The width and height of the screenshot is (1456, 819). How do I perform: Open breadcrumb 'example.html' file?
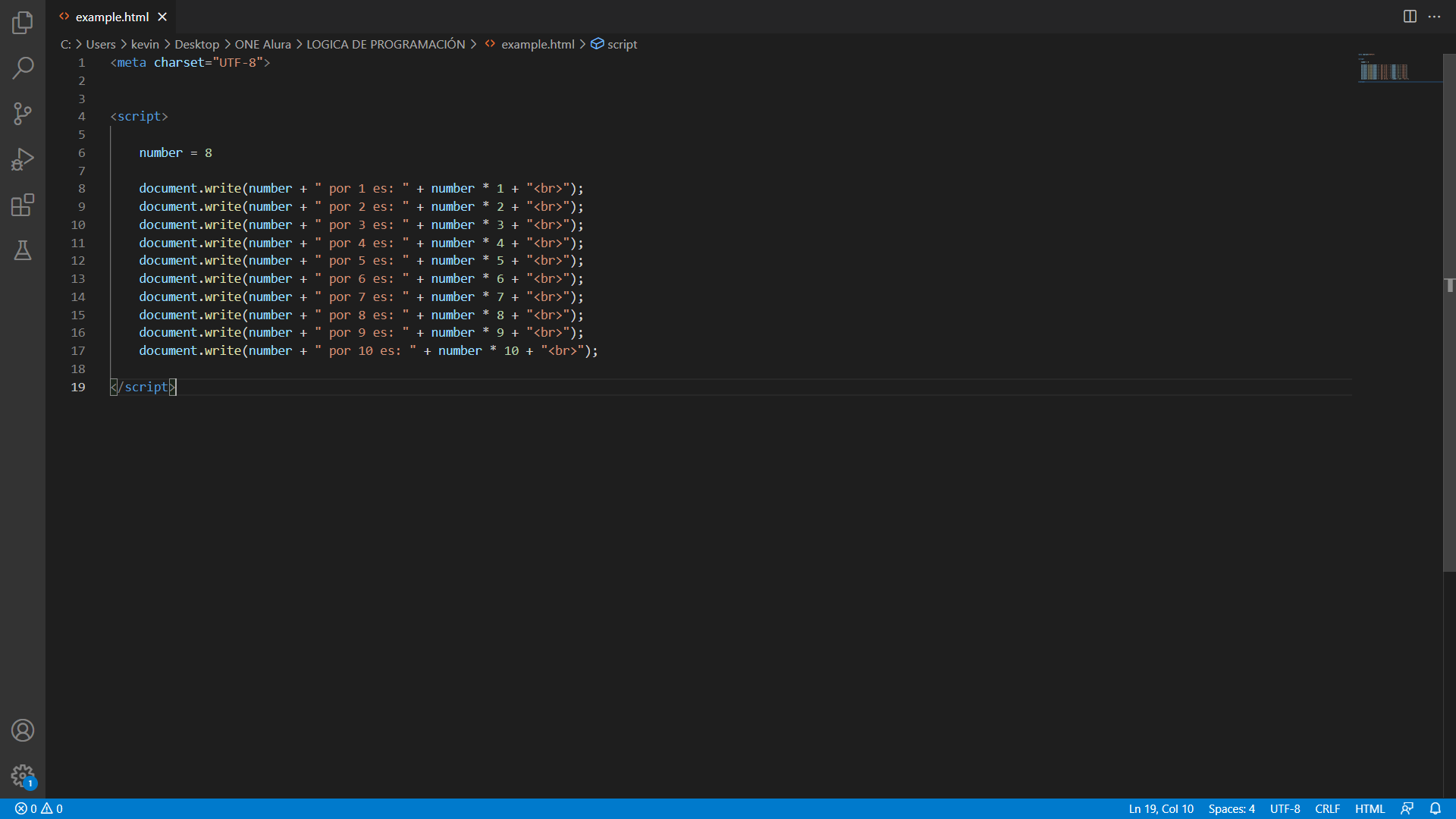(538, 44)
